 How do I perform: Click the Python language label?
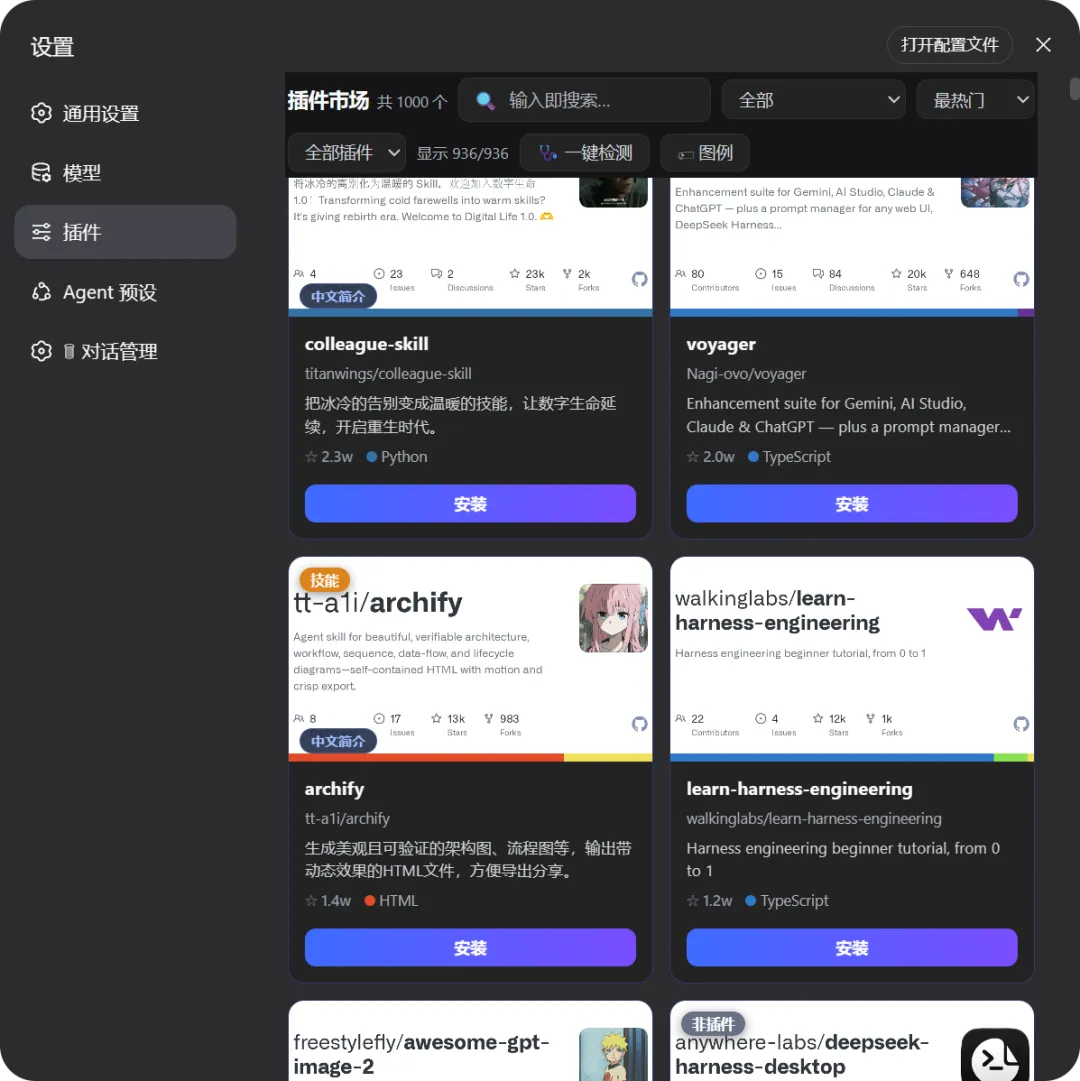tap(404, 456)
